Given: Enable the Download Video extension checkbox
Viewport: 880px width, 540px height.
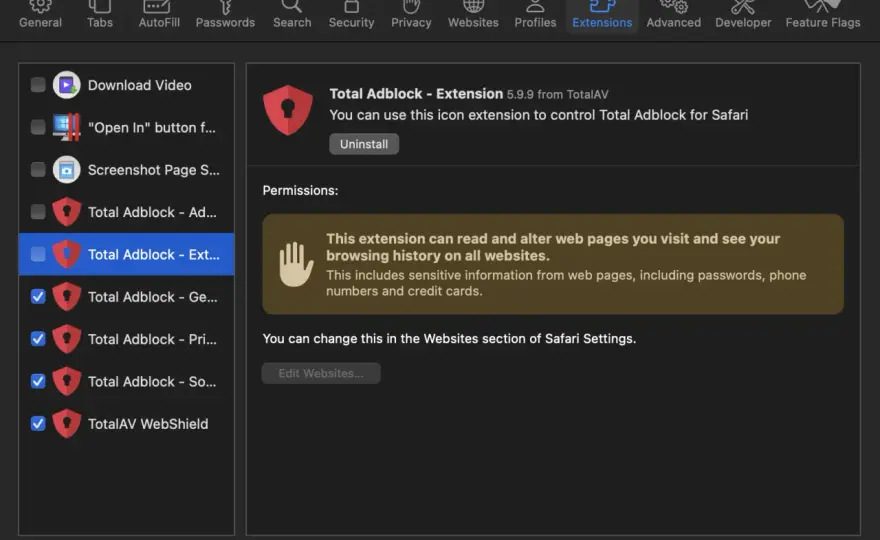Looking at the screenshot, I should click(38, 85).
